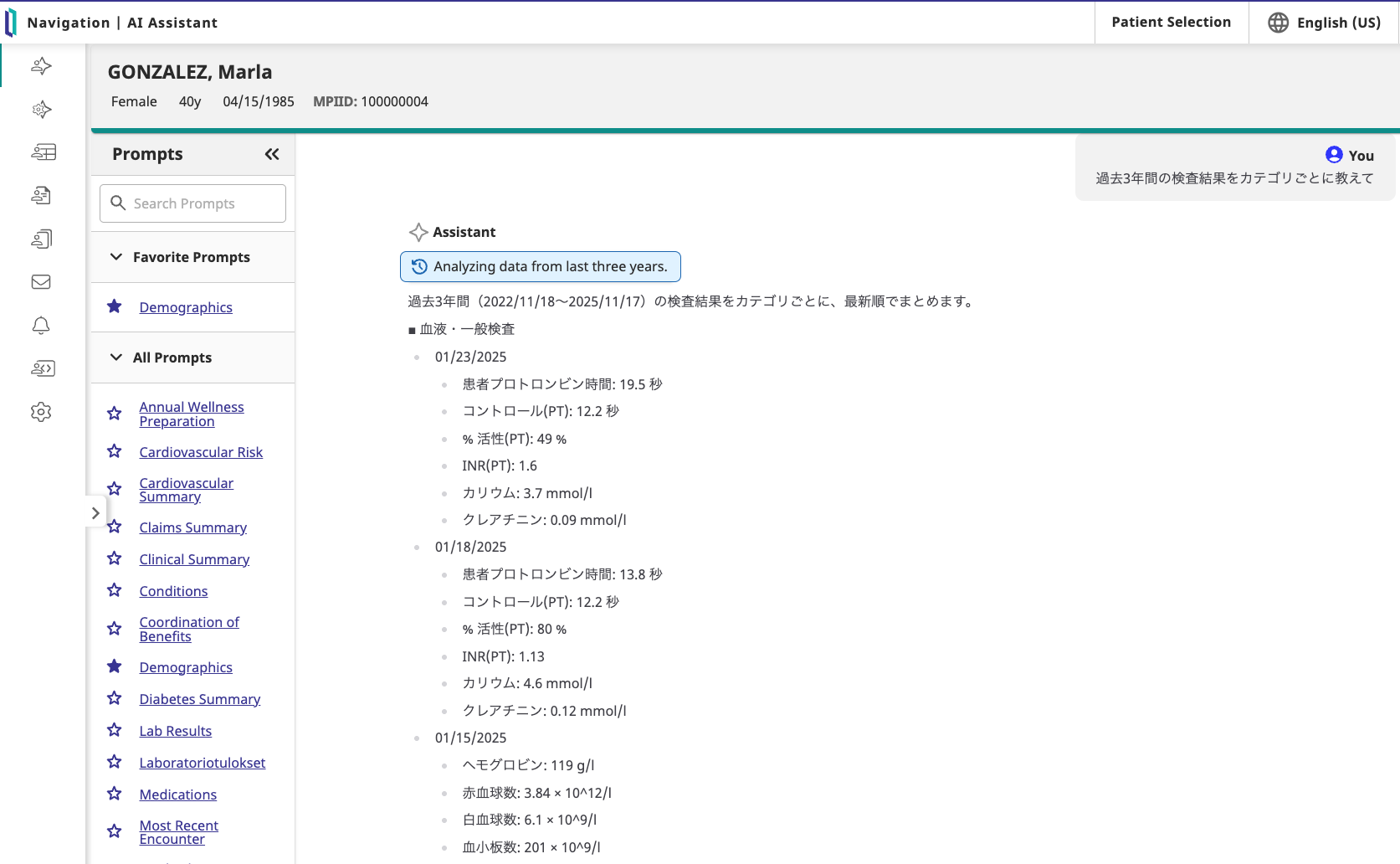Open the patient chart card icon
This screenshot has width=1400, height=864.
(x=44, y=152)
